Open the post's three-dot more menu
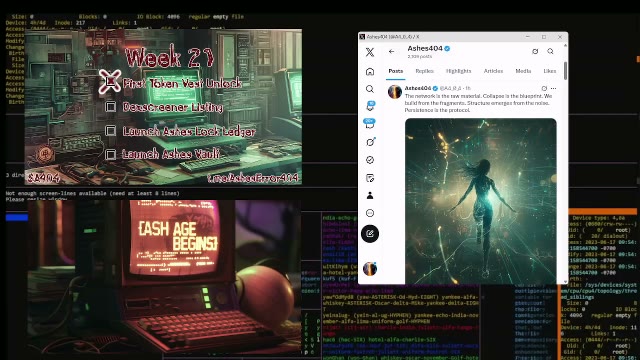 point(553,88)
